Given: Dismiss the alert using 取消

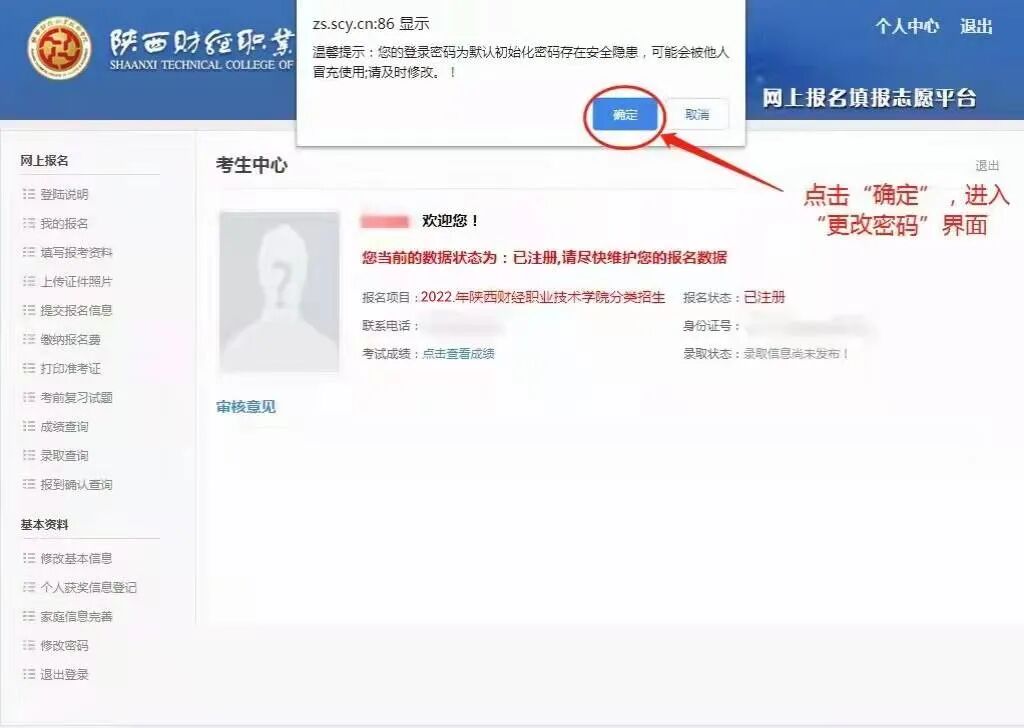Looking at the screenshot, I should click(x=697, y=114).
